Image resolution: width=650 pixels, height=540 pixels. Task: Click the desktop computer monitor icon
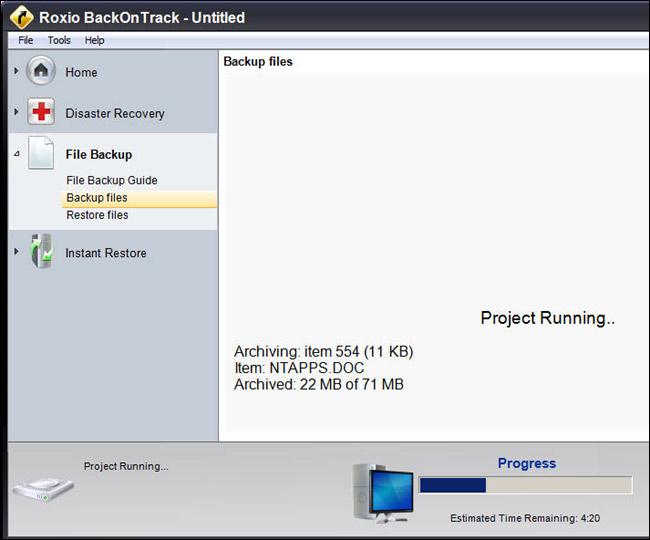(383, 492)
